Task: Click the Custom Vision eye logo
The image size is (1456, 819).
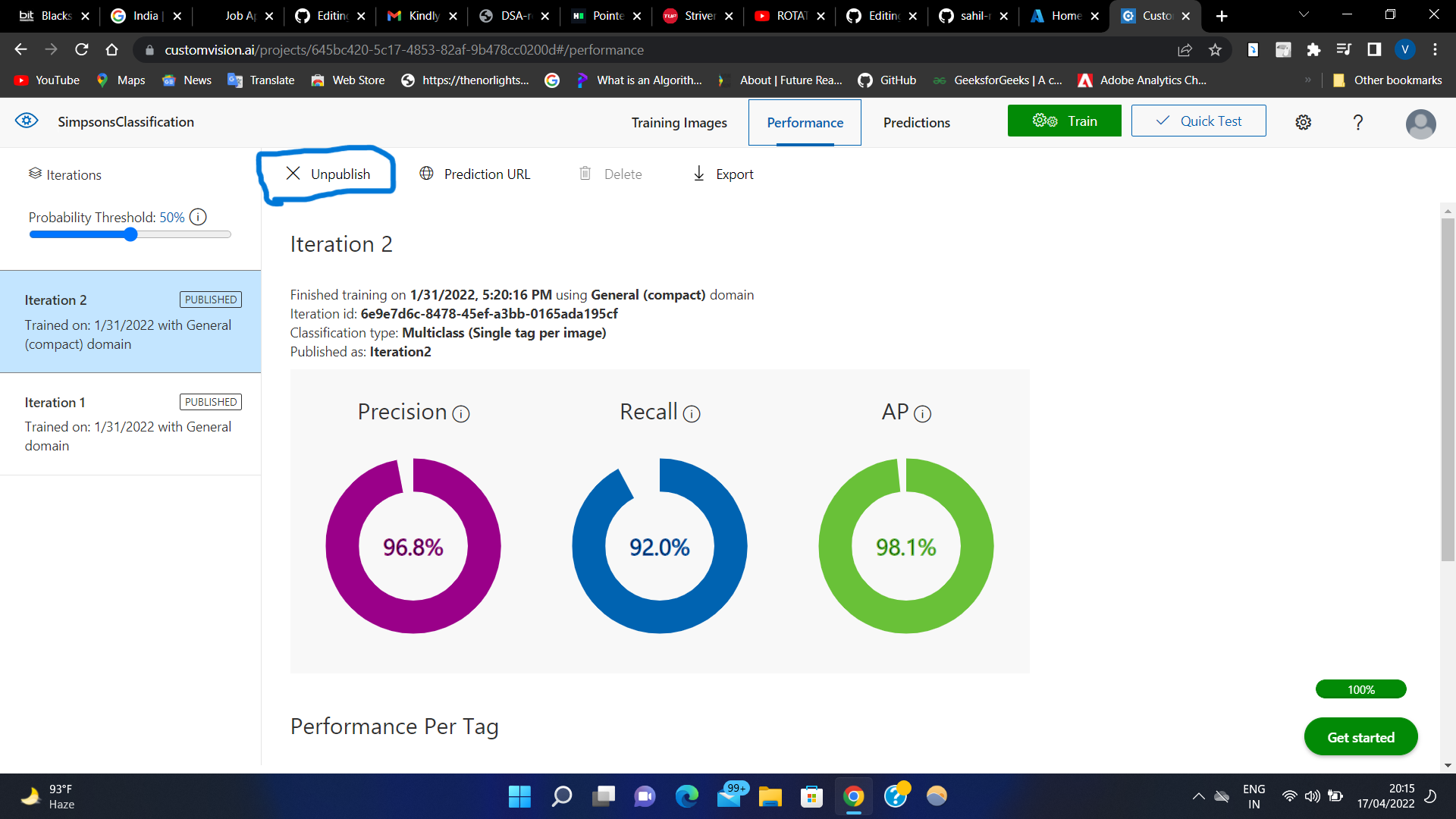Action: pos(27,121)
